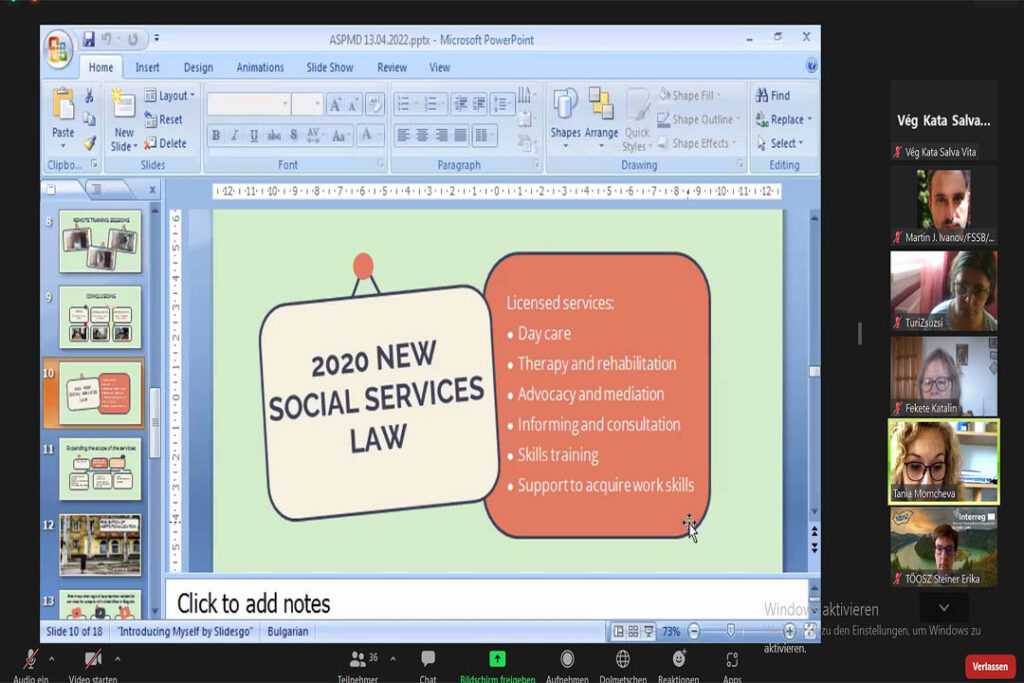The width and height of the screenshot is (1024, 683).
Task: Toggle camera with Video starten button
Action: pyautogui.click(x=93, y=659)
